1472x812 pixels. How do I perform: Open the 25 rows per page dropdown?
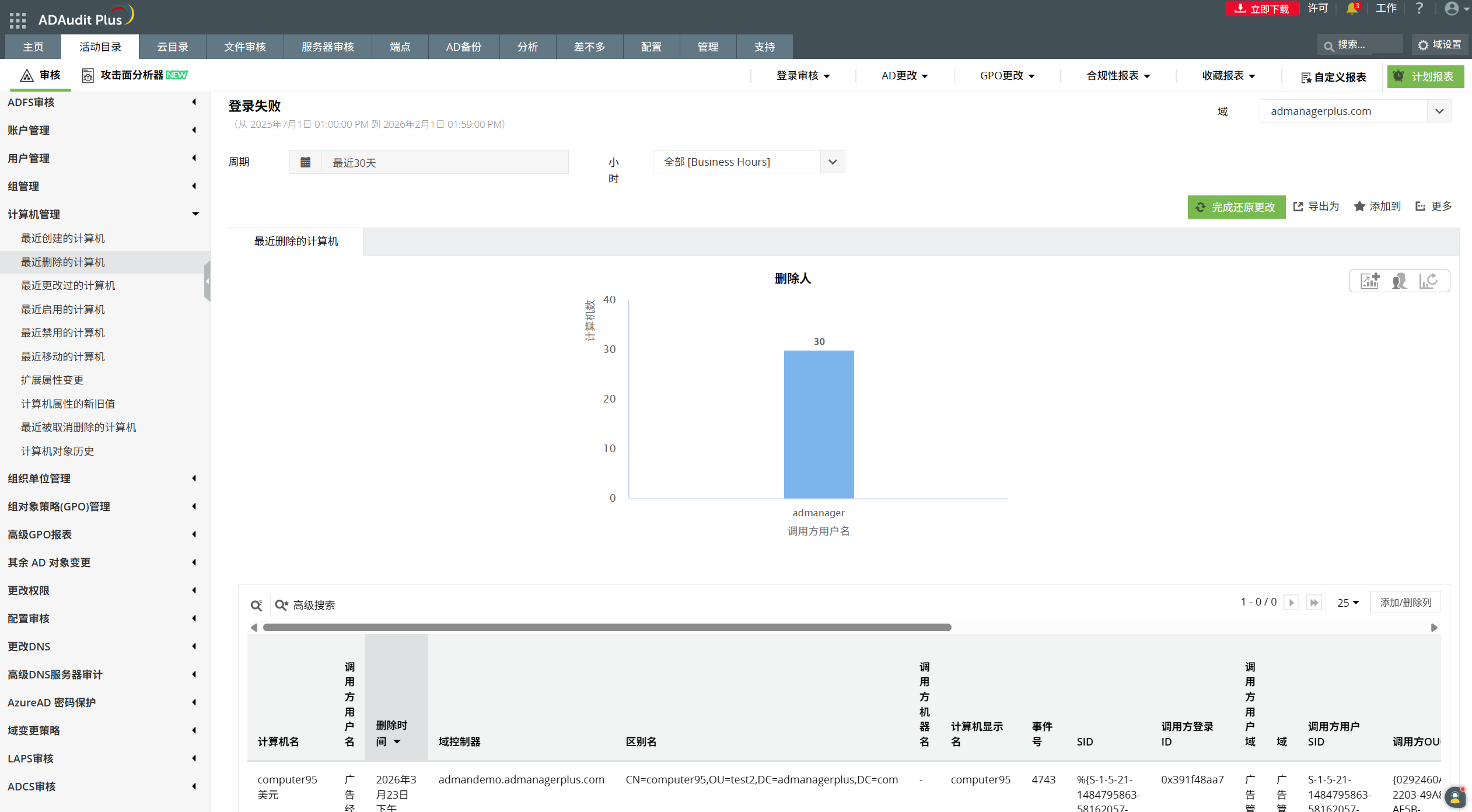pos(1348,603)
